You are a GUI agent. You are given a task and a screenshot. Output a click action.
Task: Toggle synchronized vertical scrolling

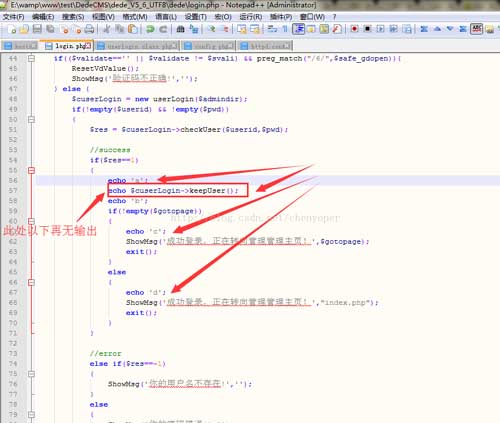pos(242,29)
